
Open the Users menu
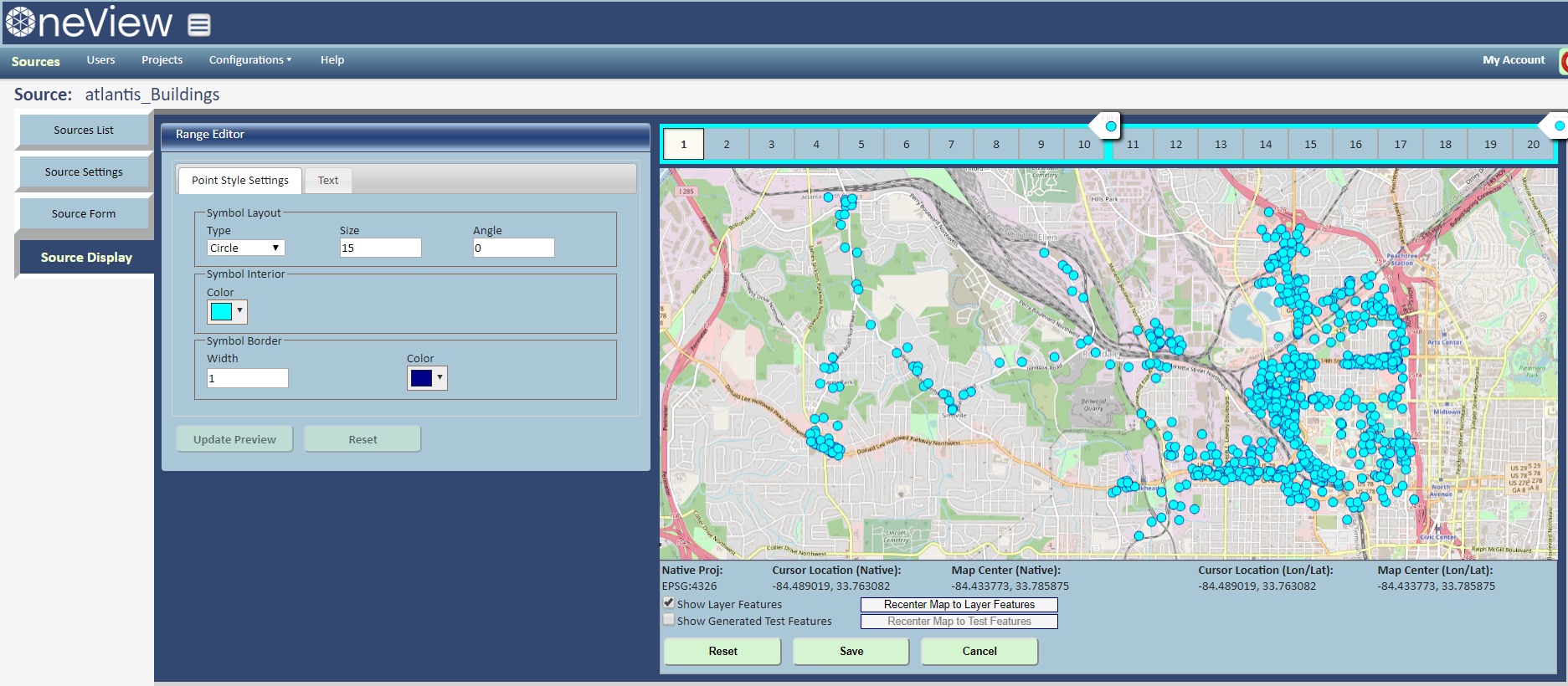[x=100, y=60]
